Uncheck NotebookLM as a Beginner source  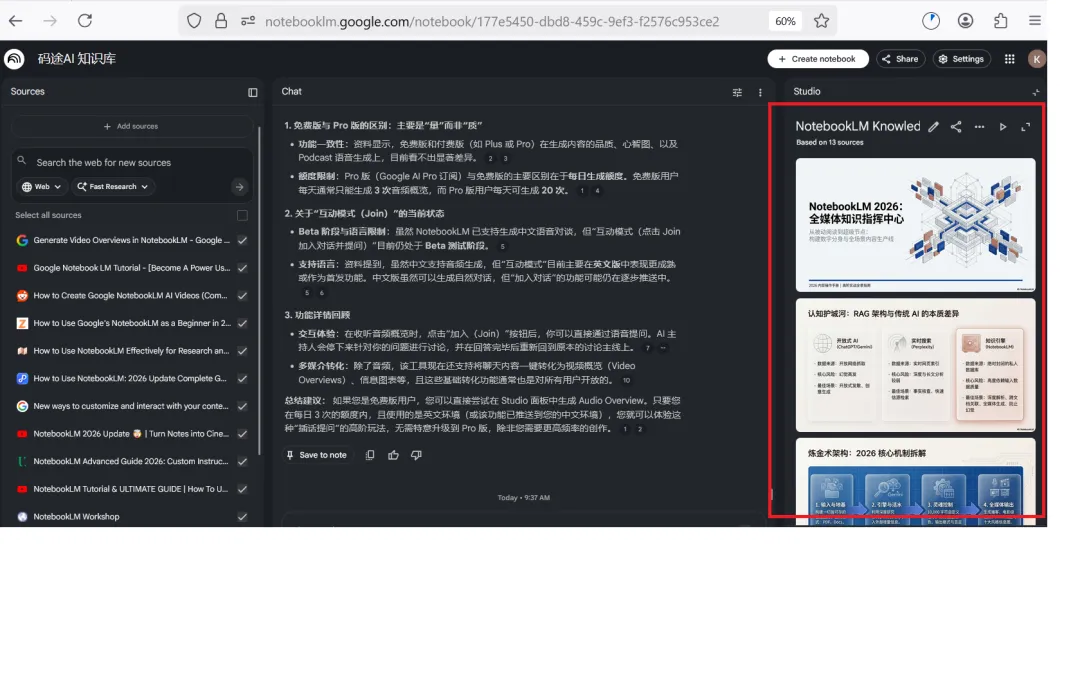[242, 323]
